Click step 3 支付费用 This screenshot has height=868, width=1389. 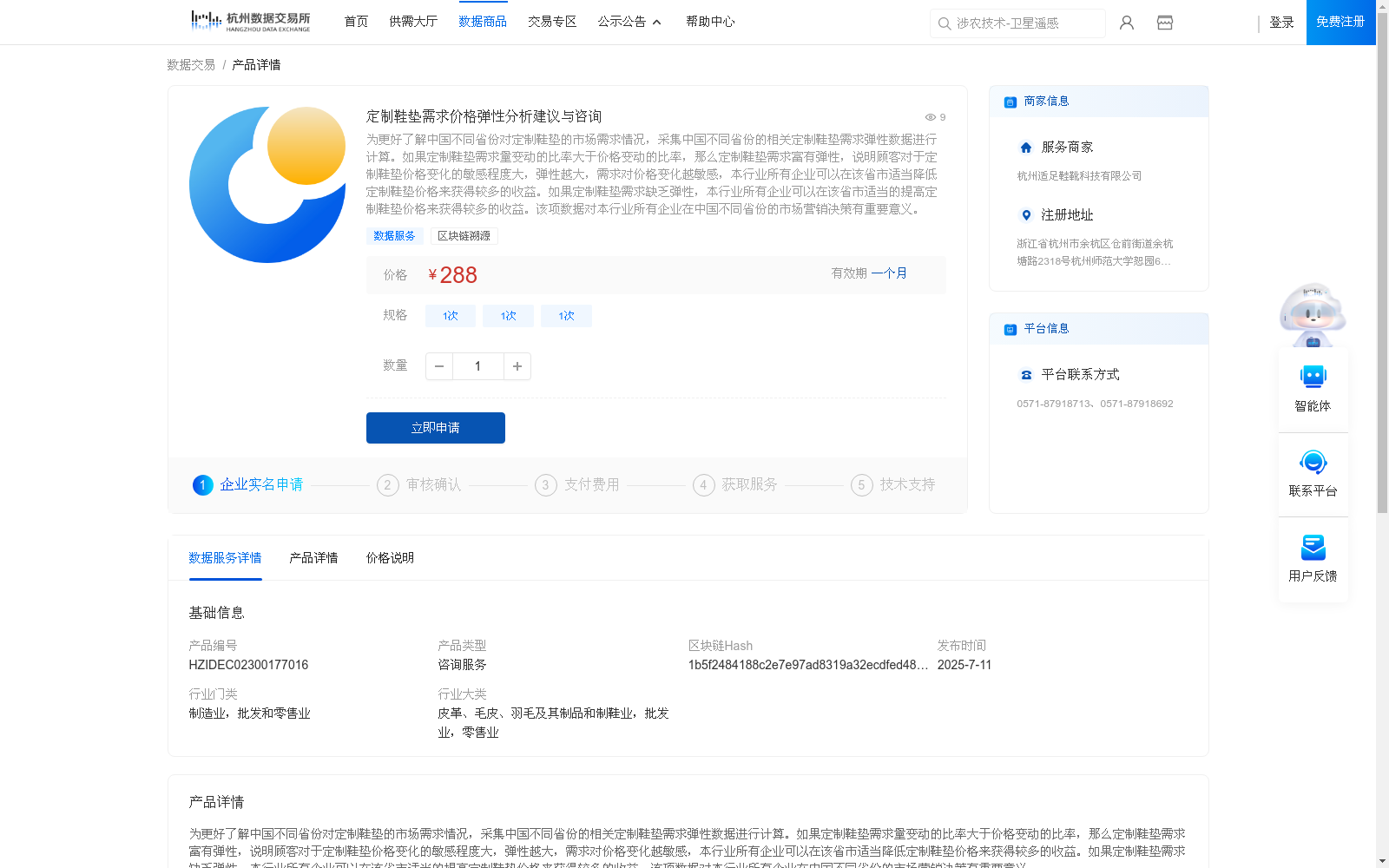coord(577,484)
